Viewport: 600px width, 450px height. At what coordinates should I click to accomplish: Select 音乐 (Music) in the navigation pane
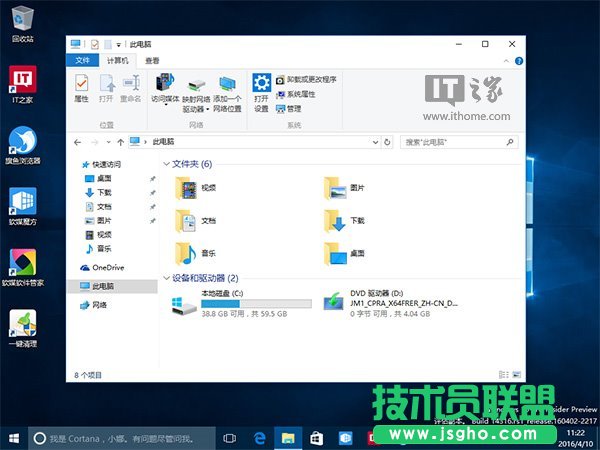98,249
